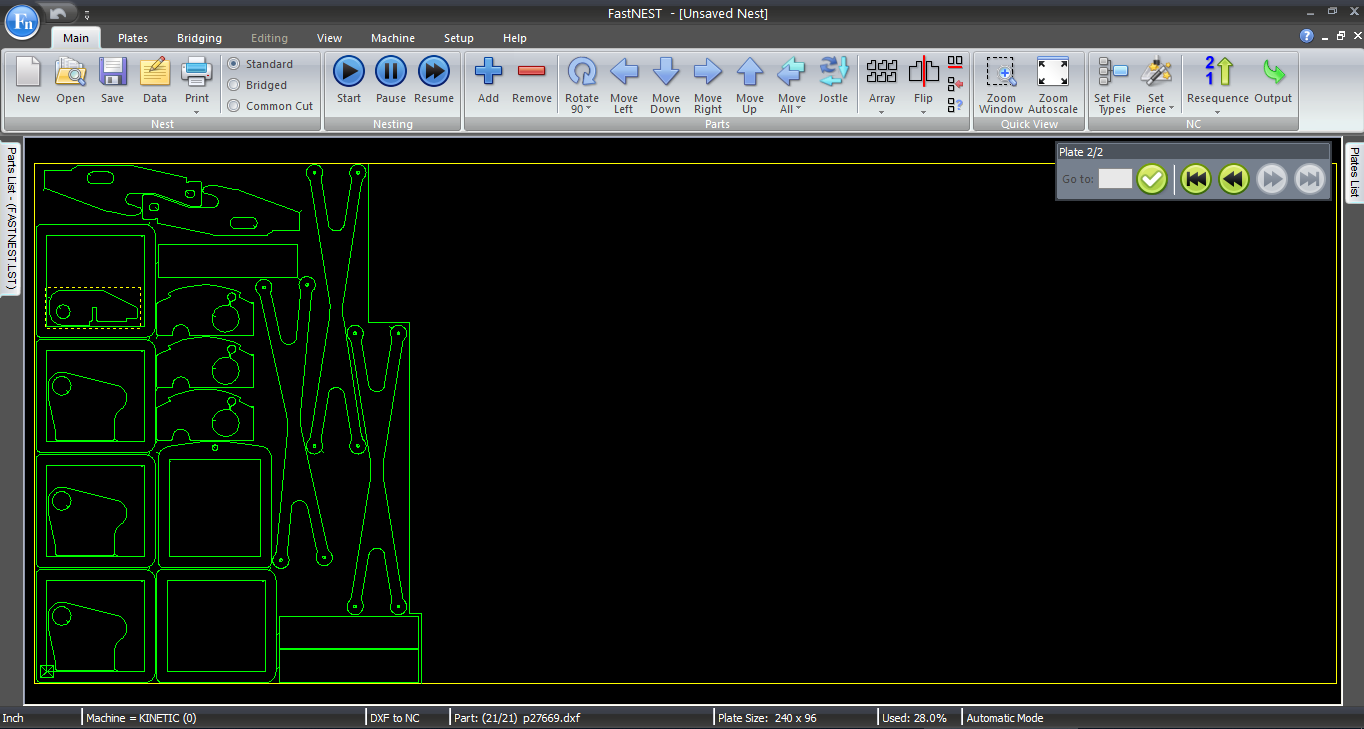Screen dimensions: 1364x729
Task: Jostle the nested parts
Action: tap(833, 80)
